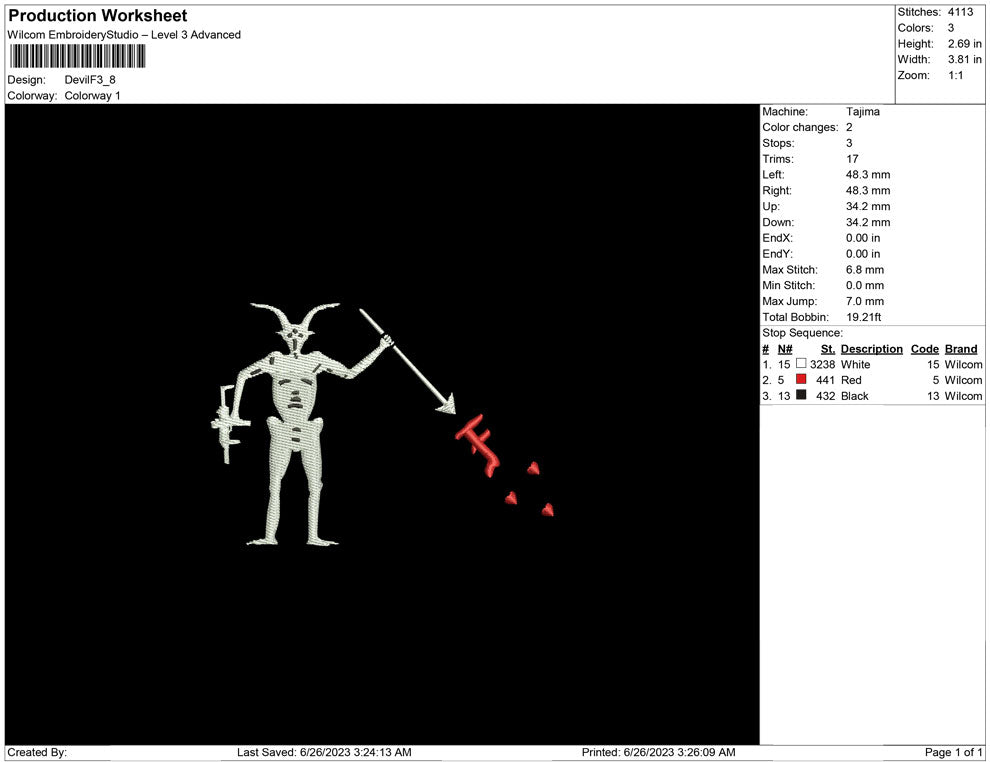
Task: Click the stitch count 3238 in stop sequence
Action: pyautogui.click(x=822, y=364)
